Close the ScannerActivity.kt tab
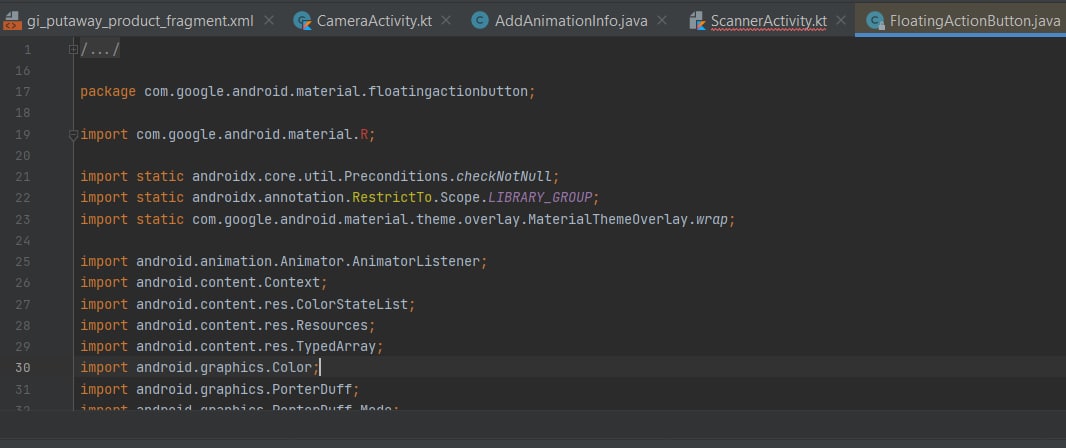 click(x=841, y=20)
